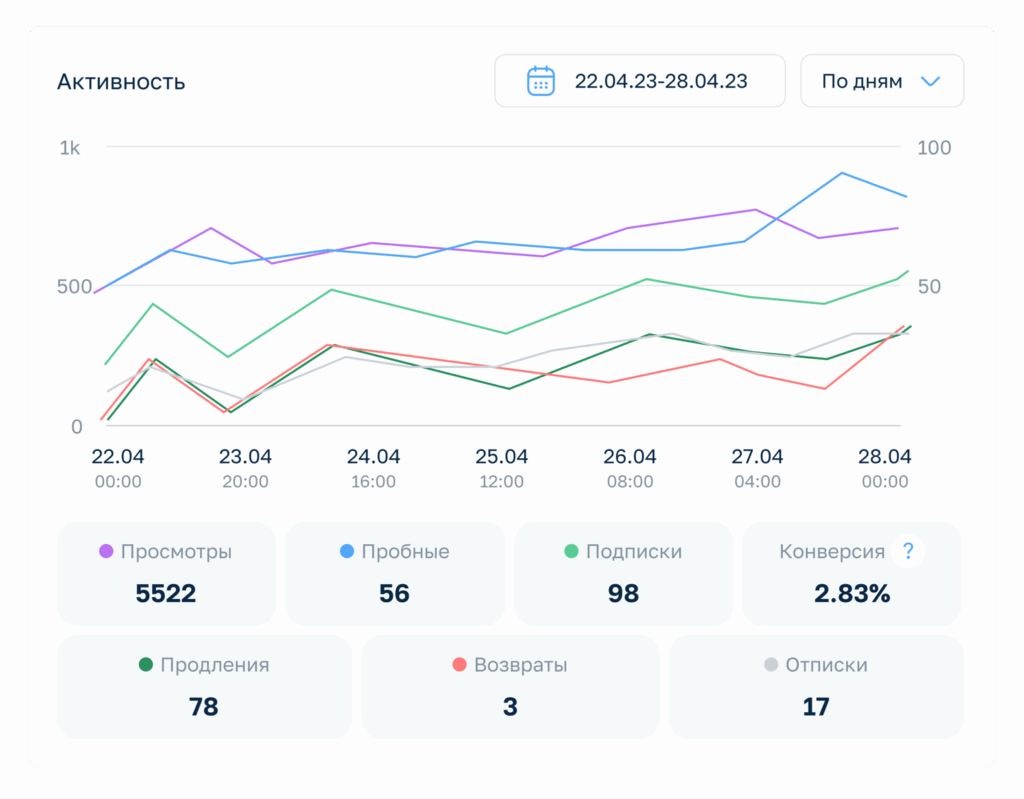Click the calendar icon in date picker

click(541, 81)
